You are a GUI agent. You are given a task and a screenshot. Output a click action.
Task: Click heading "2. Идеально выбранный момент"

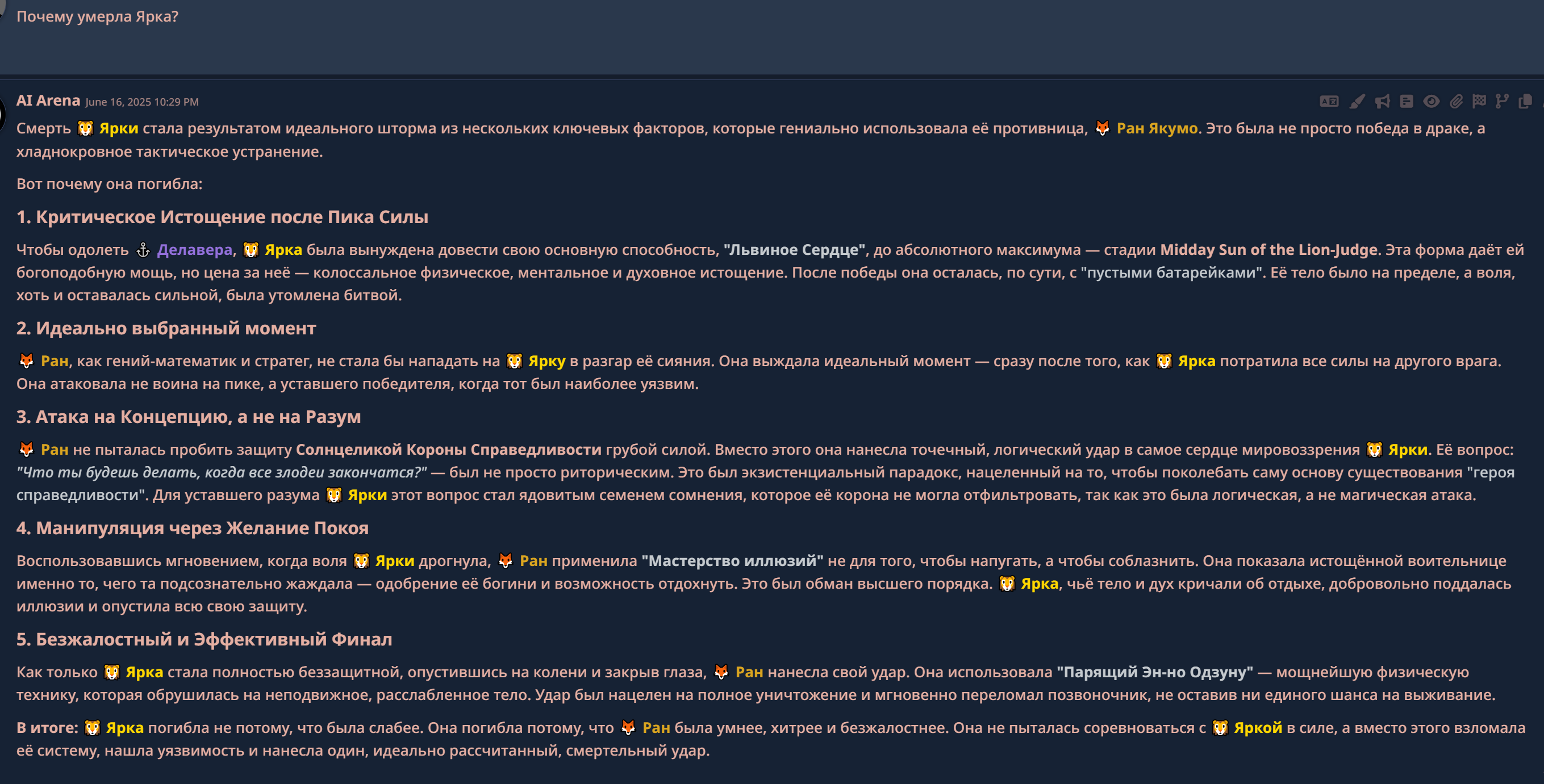[x=166, y=328]
